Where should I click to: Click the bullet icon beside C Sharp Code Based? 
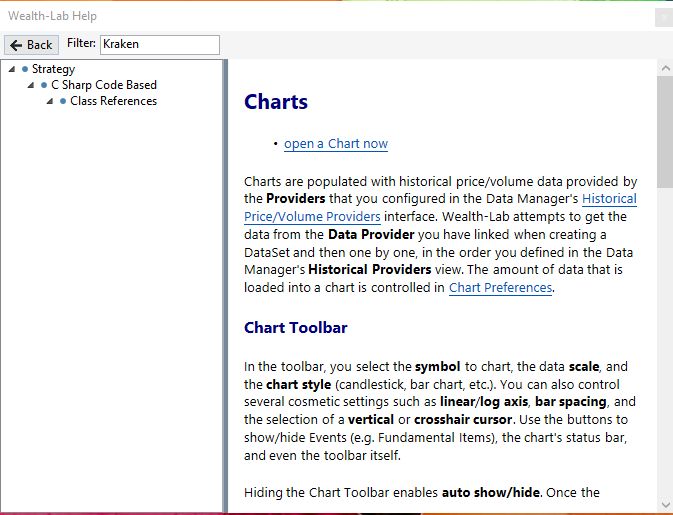[44, 86]
